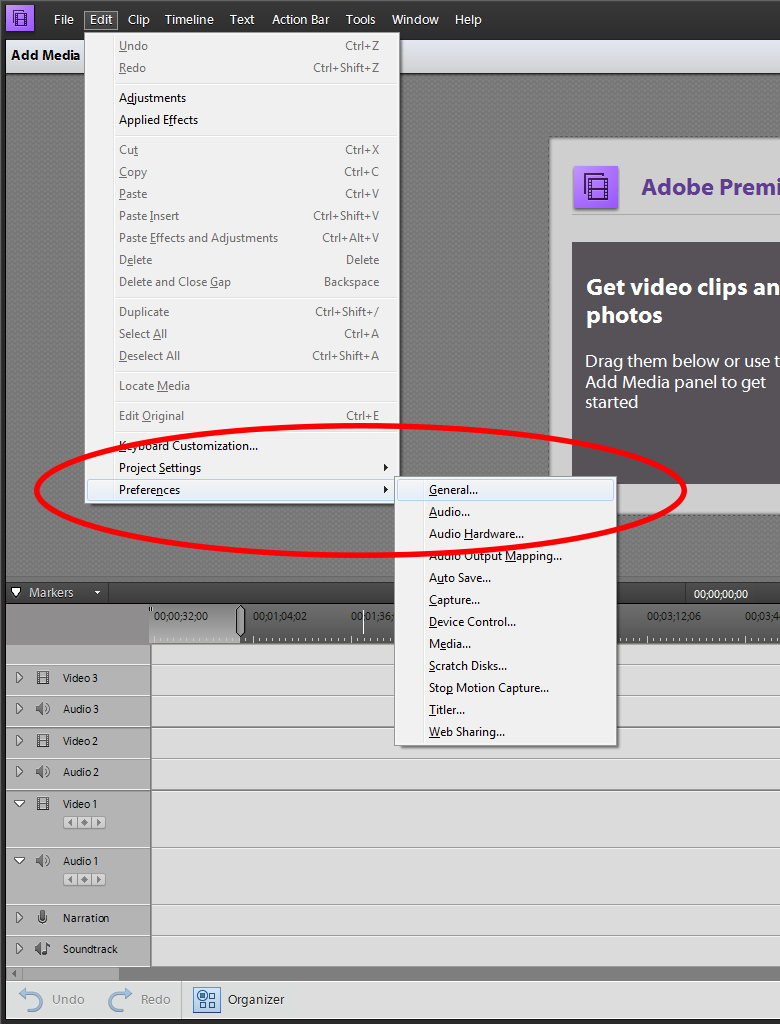Select Keyboard Customization... menu entry
780x1024 pixels.
coord(242,446)
